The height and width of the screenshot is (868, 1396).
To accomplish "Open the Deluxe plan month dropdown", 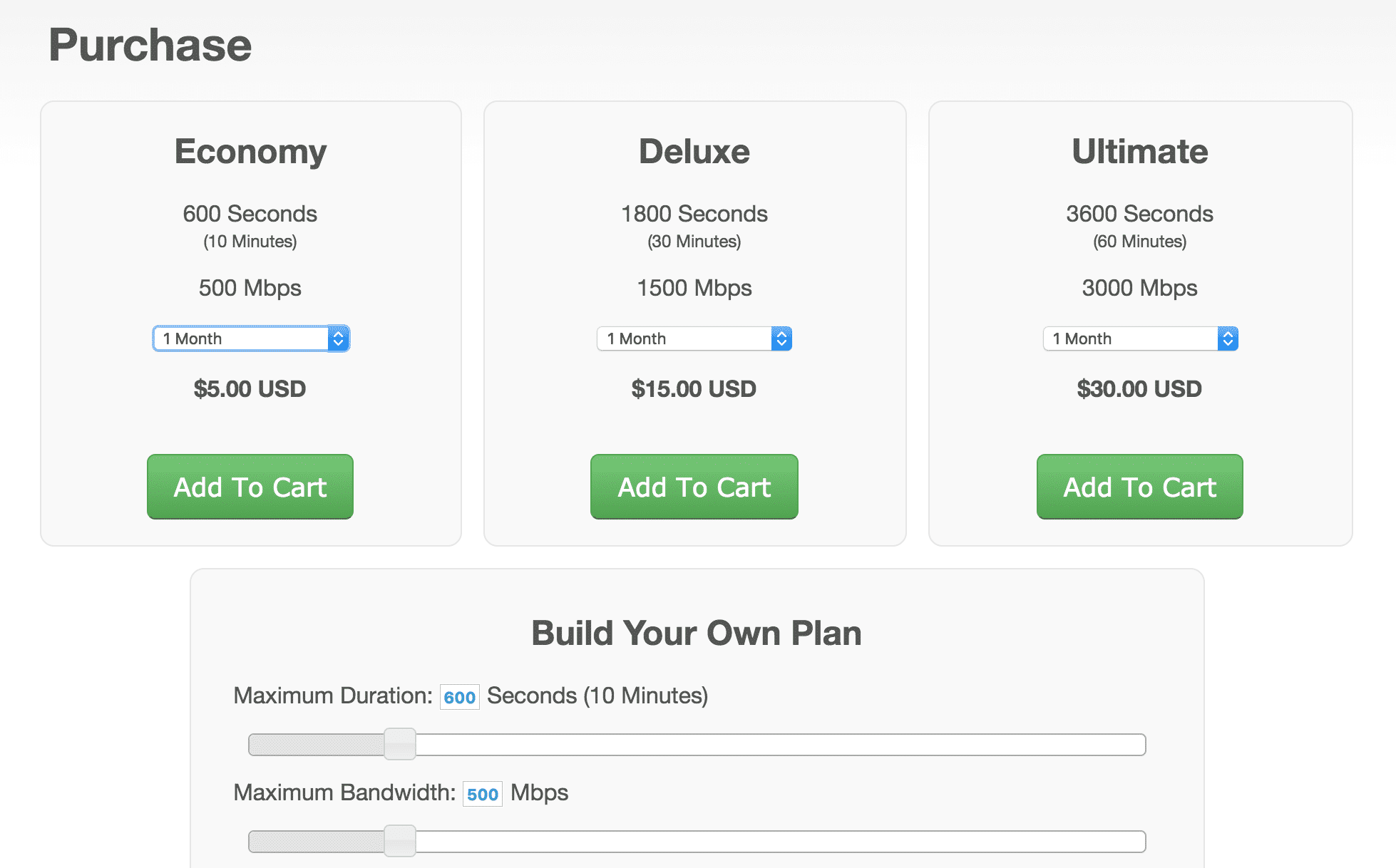I will pos(694,339).
